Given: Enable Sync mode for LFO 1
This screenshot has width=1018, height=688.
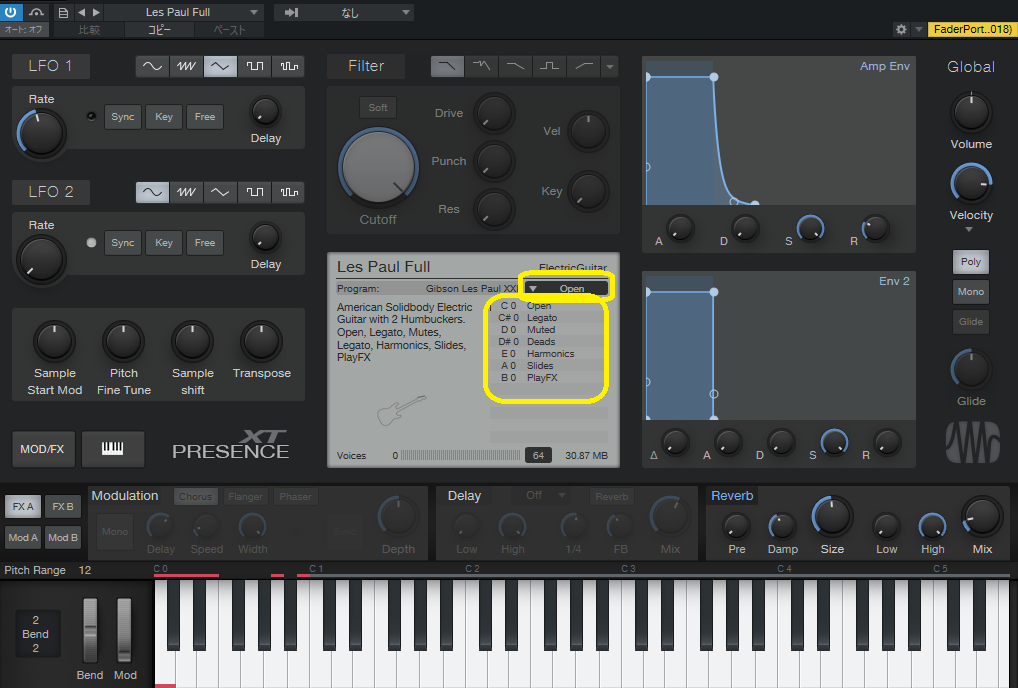Looking at the screenshot, I should [x=123, y=117].
